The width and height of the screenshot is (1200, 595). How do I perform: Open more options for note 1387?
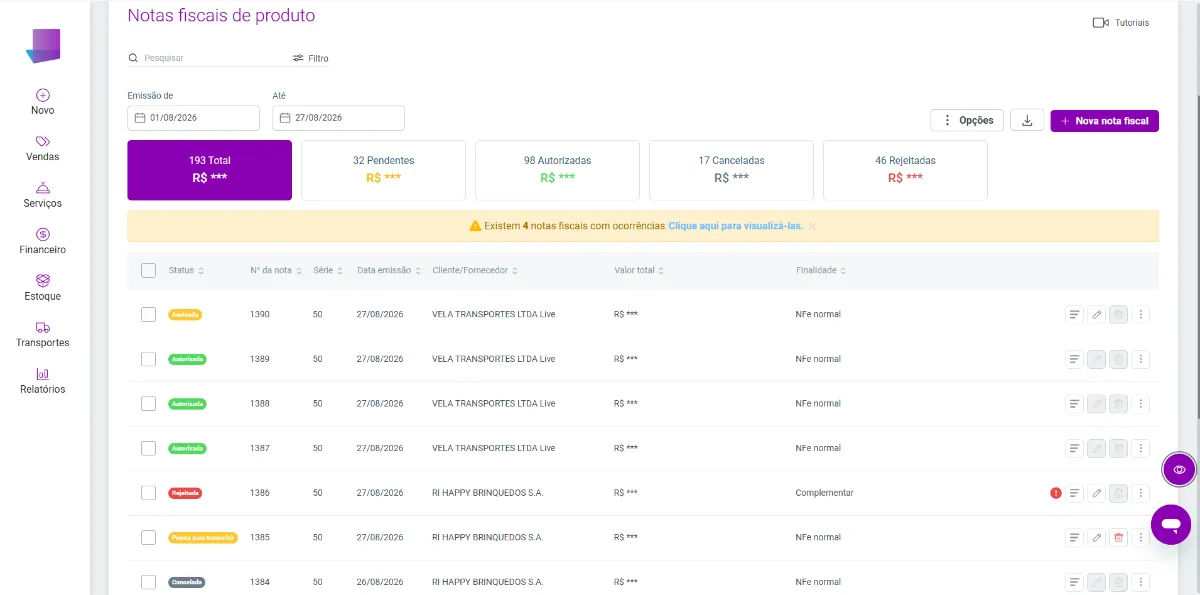[1142, 448]
